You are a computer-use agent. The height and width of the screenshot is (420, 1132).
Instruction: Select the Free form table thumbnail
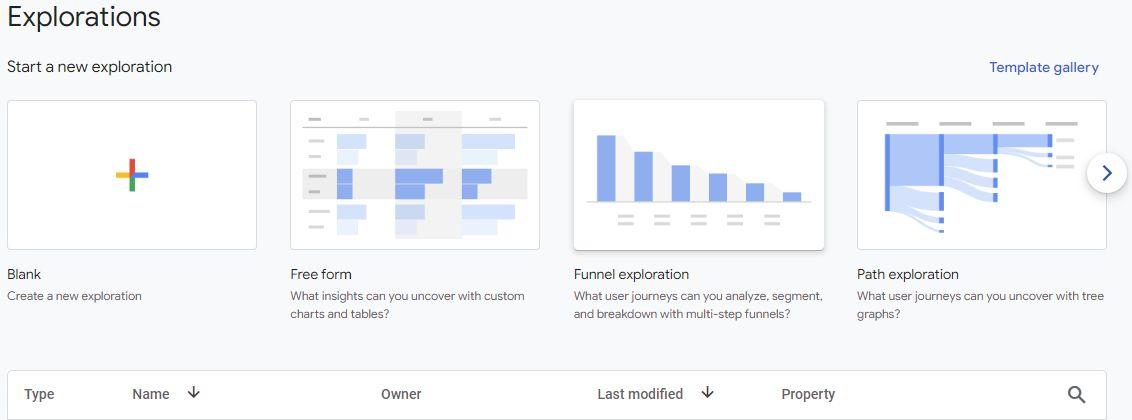(415, 175)
